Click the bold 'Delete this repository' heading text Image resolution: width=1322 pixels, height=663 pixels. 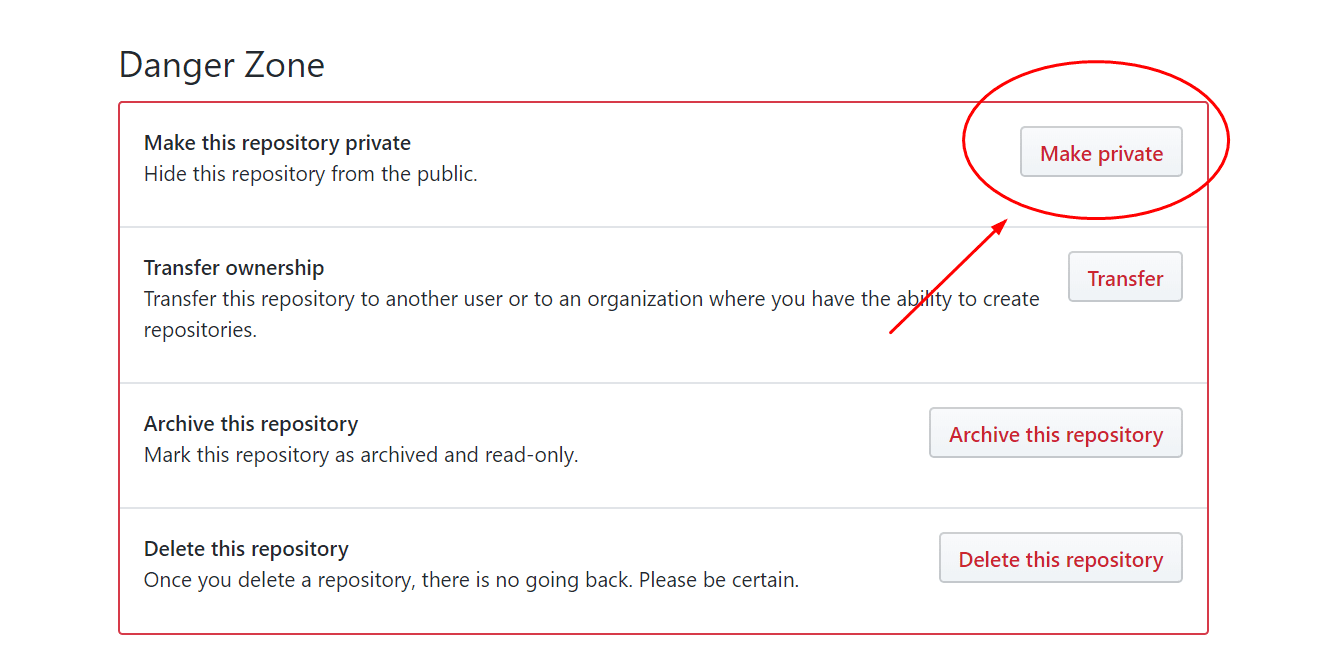click(246, 549)
